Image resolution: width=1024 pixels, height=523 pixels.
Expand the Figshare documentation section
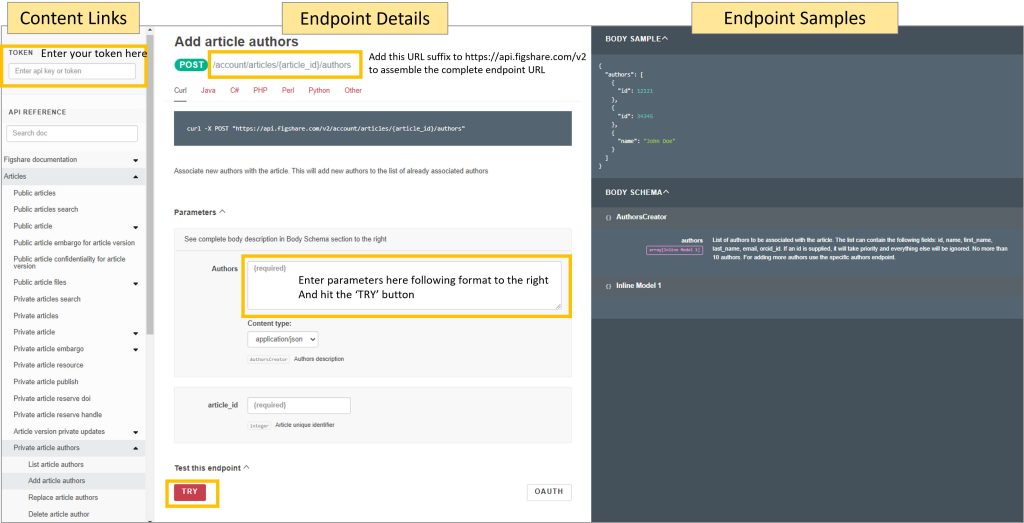click(x=135, y=160)
